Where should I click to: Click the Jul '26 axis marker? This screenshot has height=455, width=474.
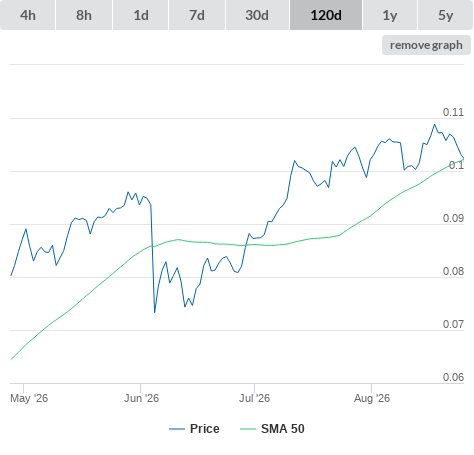[x=254, y=398]
